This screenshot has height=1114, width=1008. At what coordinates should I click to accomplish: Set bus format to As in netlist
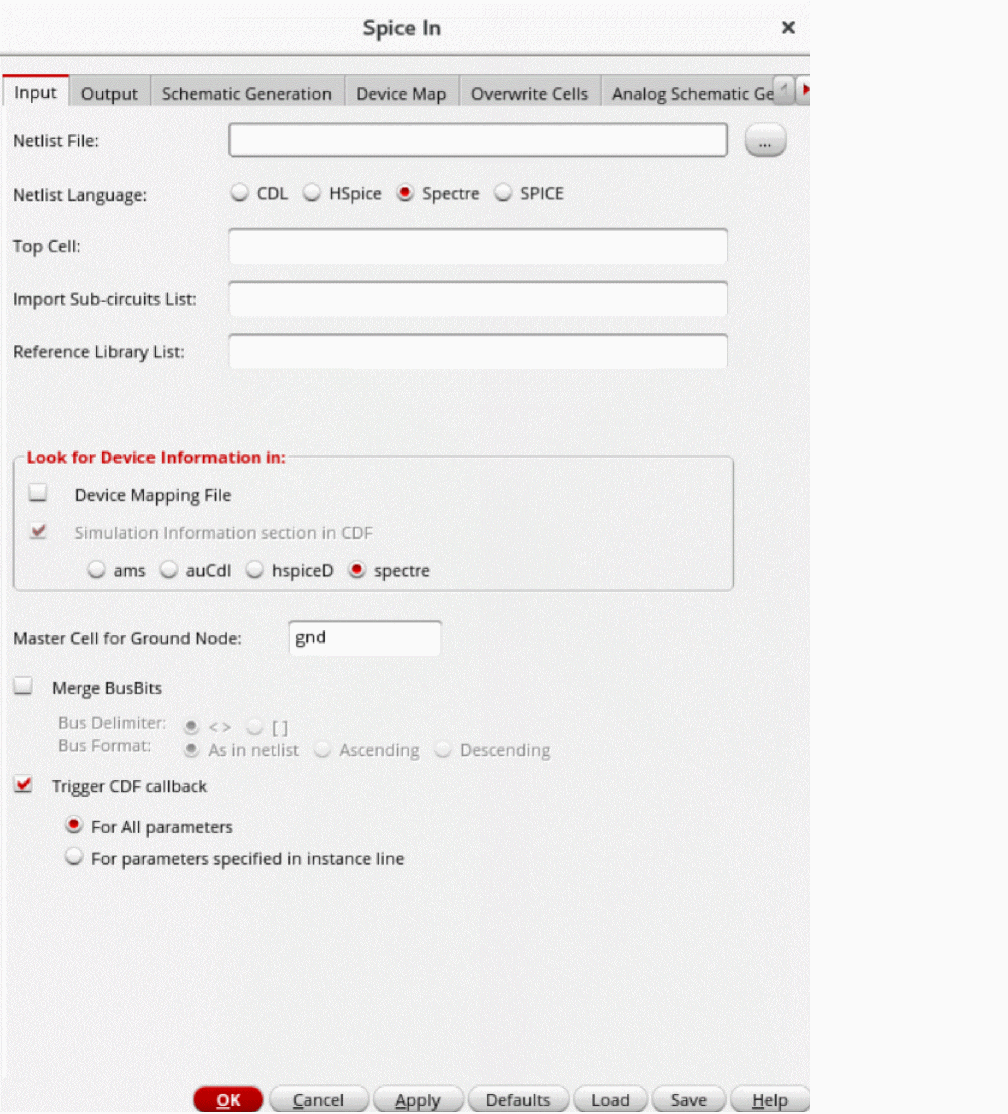(191, 750)
